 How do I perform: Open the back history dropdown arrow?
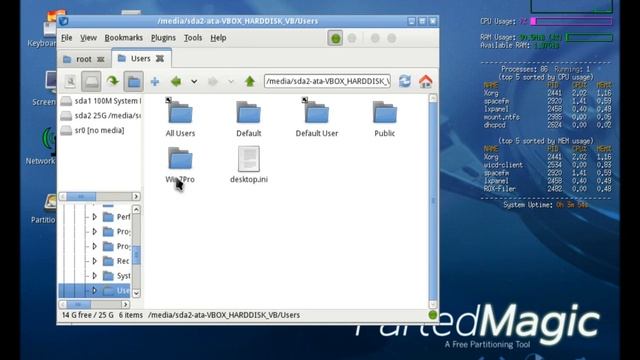194,82
